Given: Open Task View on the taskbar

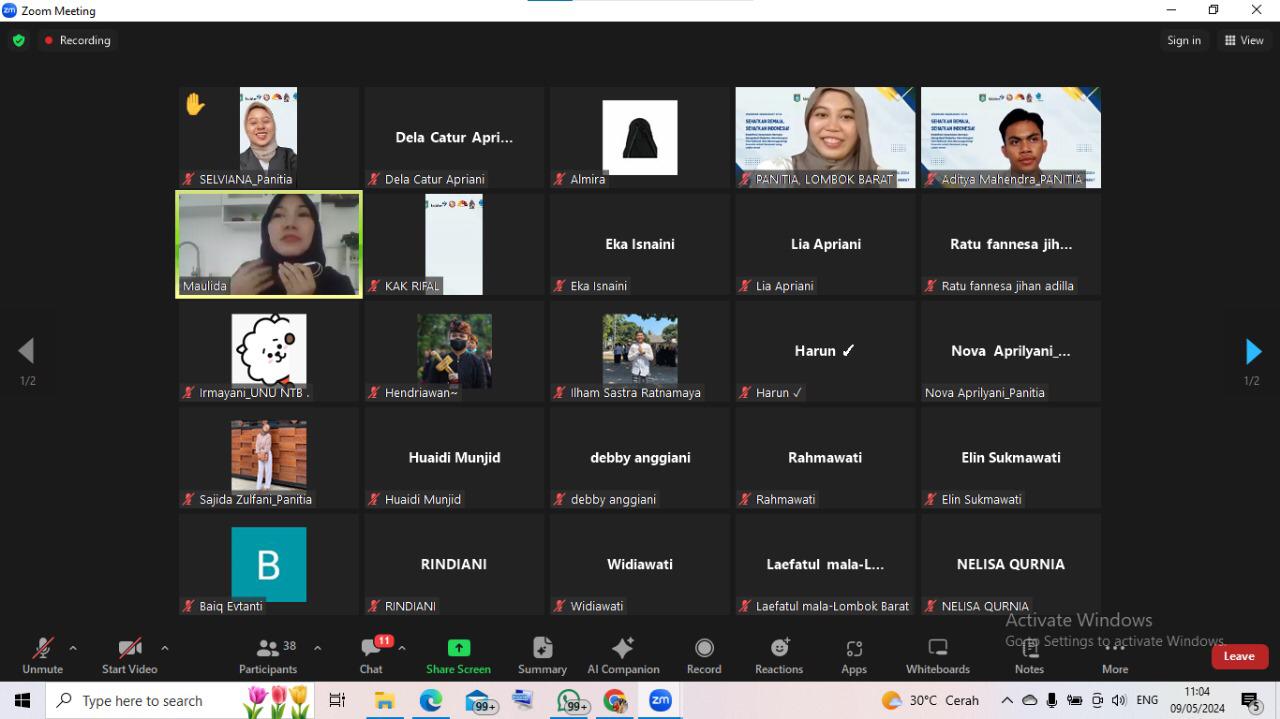Looking at the screenshot, I should (337, 701).
